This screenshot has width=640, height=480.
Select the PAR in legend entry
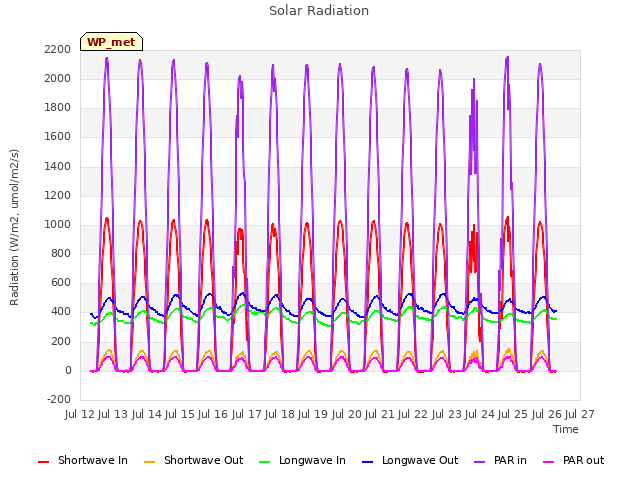pyautogui.click(x=500, y=460)
